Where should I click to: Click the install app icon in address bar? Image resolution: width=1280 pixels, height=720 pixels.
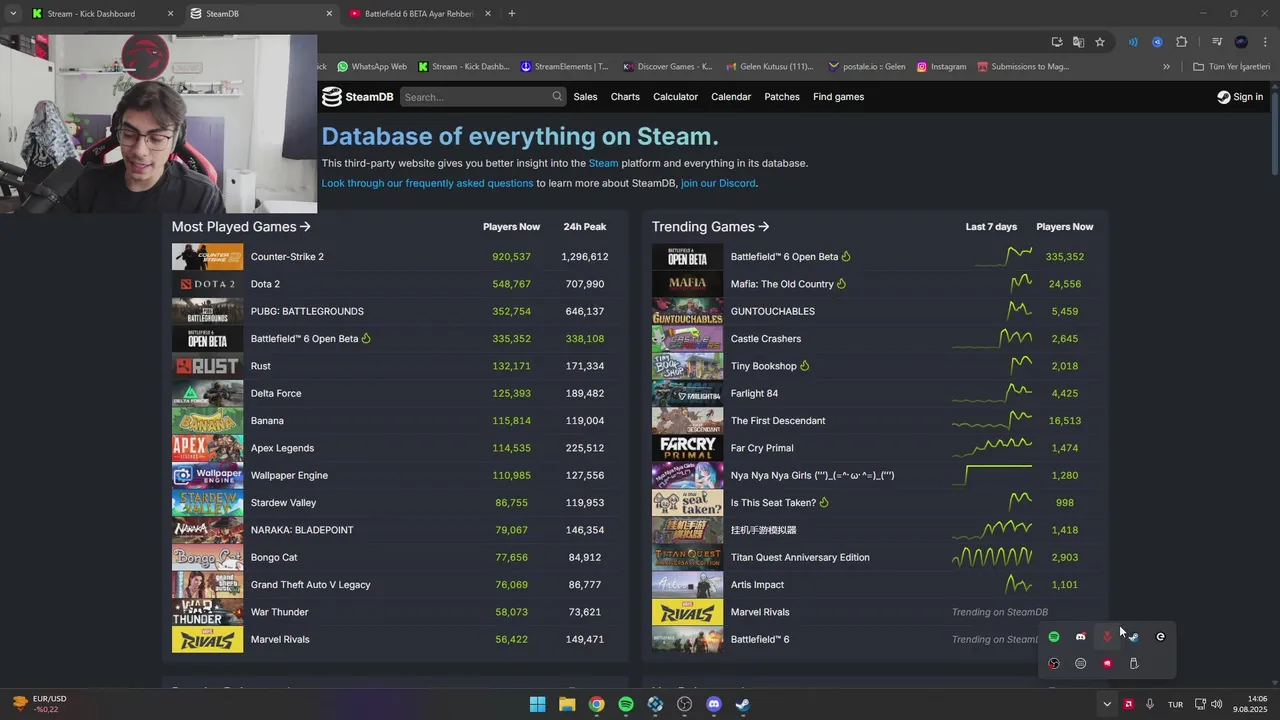(x=1057, y=42)
